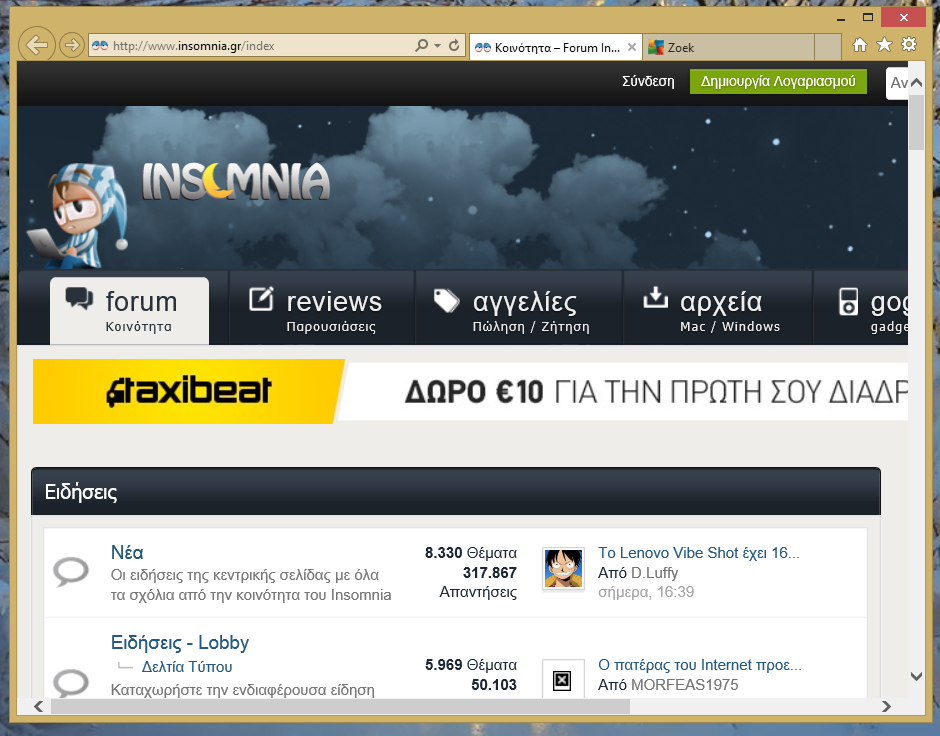Viewport: 940px width, 736px height.
Task: Click the horizontal scrollbar right arrow
Action: click(x=886, y=706)
